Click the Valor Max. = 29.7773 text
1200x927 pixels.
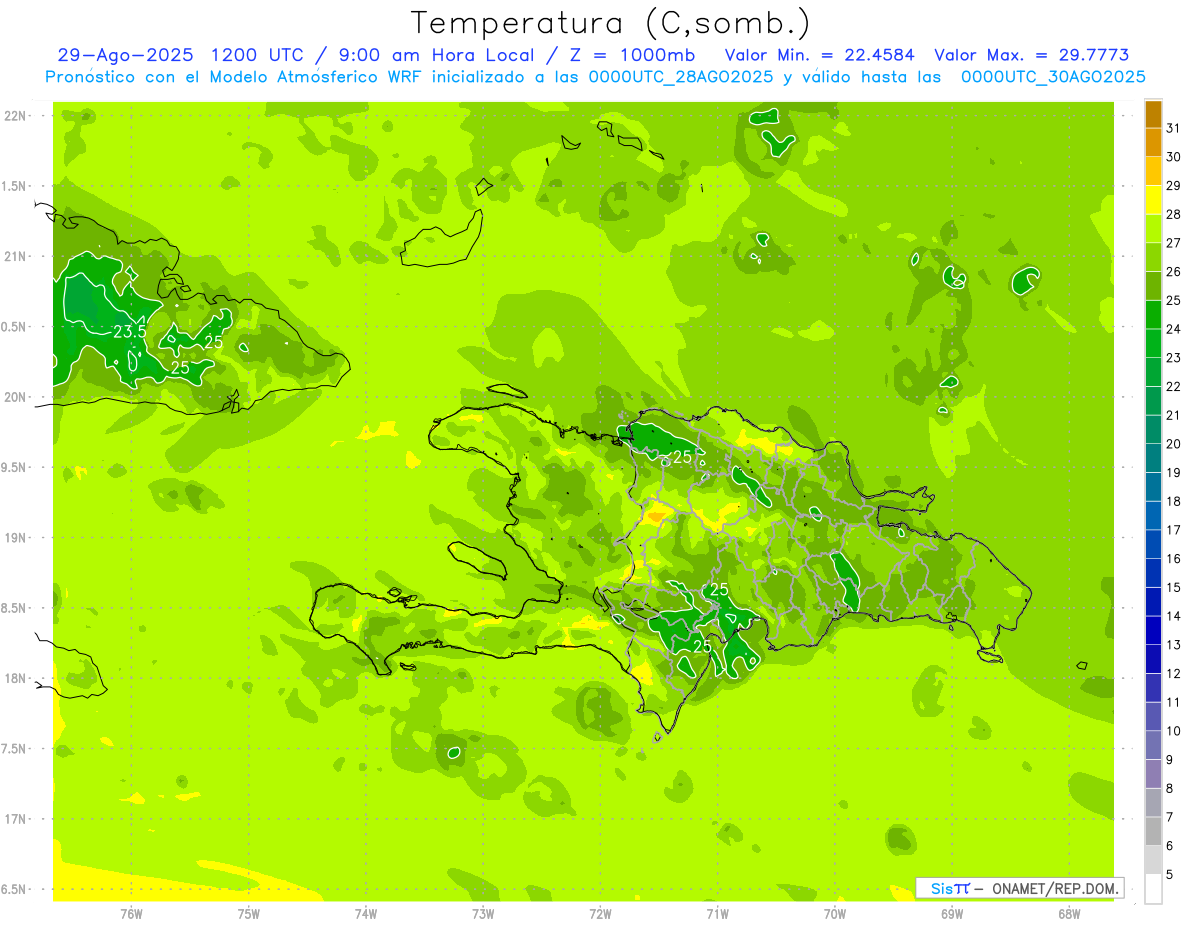pyautogui.click(x=1031, y=55)
